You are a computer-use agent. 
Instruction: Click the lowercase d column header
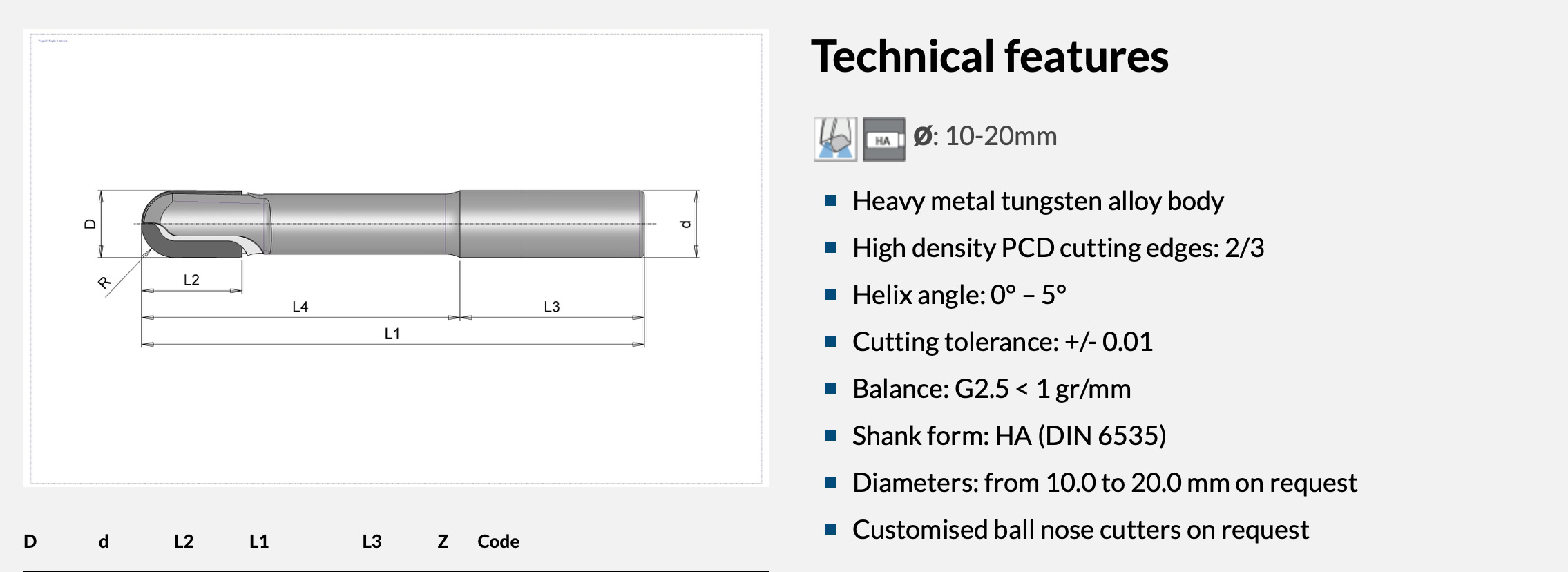click(104, 542)
